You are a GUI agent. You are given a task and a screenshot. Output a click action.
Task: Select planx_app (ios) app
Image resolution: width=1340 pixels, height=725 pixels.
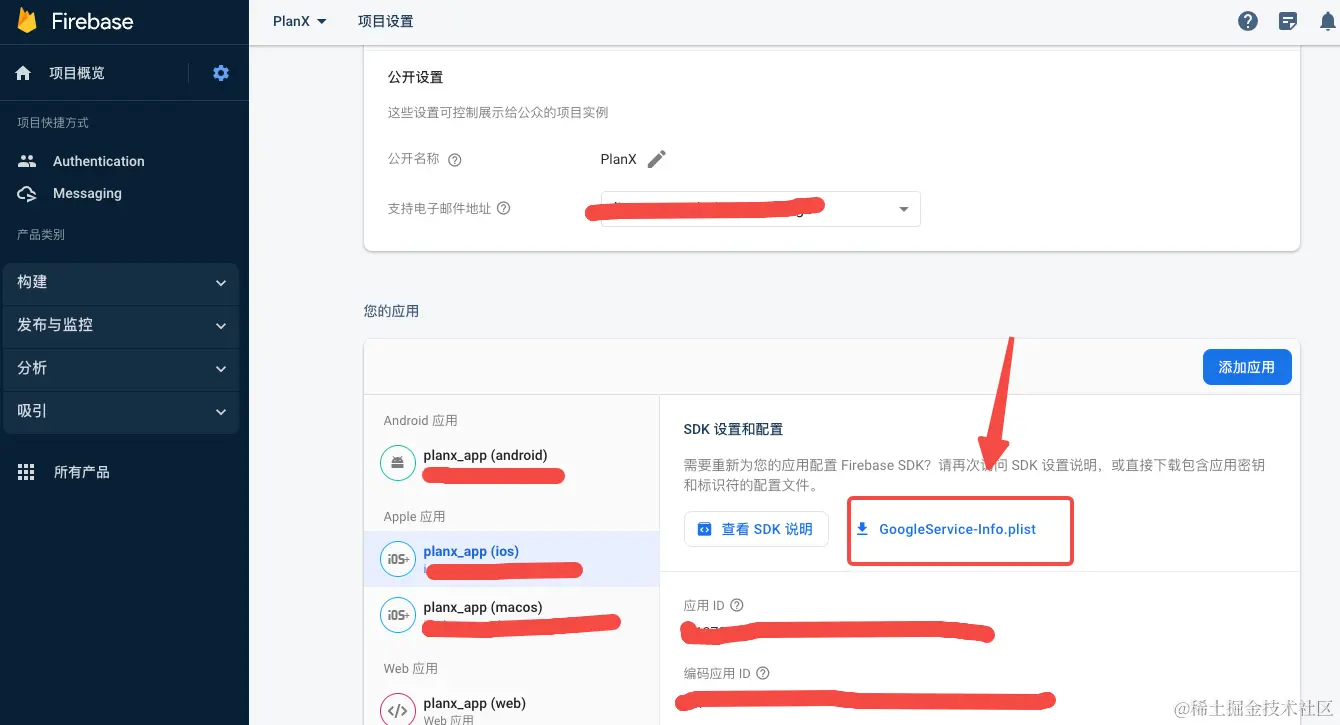click(x=511, y=559)
